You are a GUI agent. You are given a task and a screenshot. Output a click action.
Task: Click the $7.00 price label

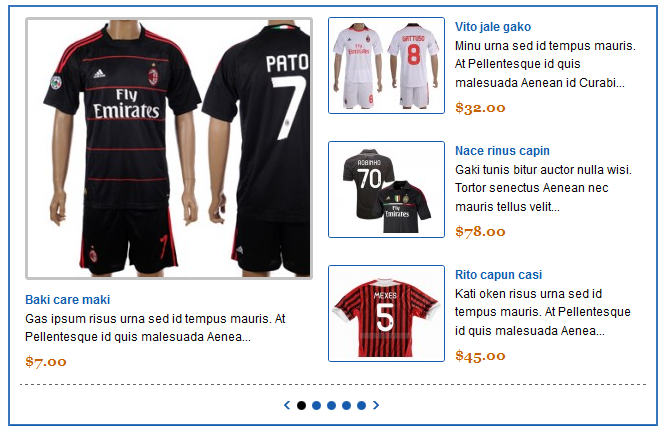(46, 361)
